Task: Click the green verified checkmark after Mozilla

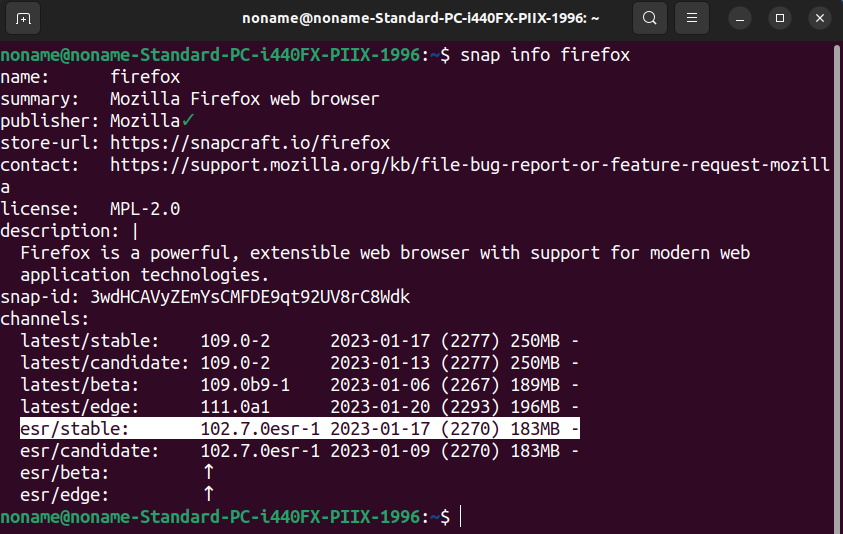Action: pyautogui.click(x=188, y=120)
